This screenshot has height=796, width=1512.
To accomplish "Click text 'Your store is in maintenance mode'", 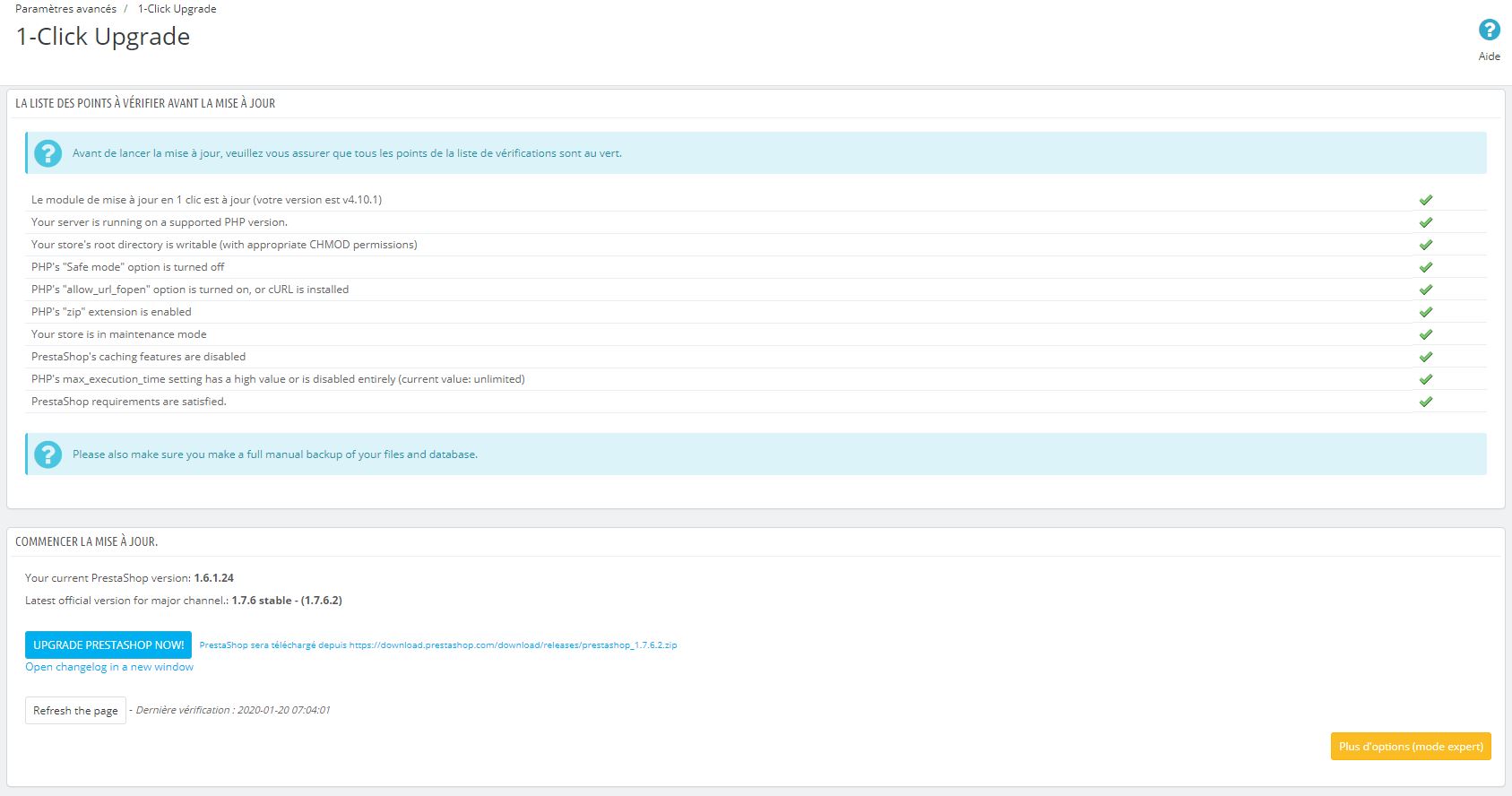I will (119, 334).
